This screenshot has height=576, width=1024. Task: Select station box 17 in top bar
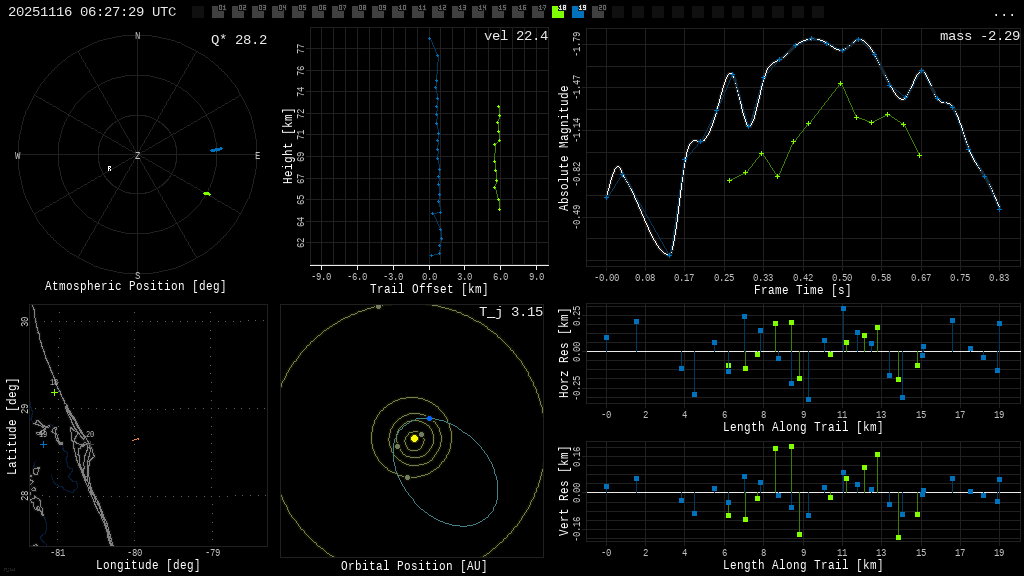pos(538,12)
